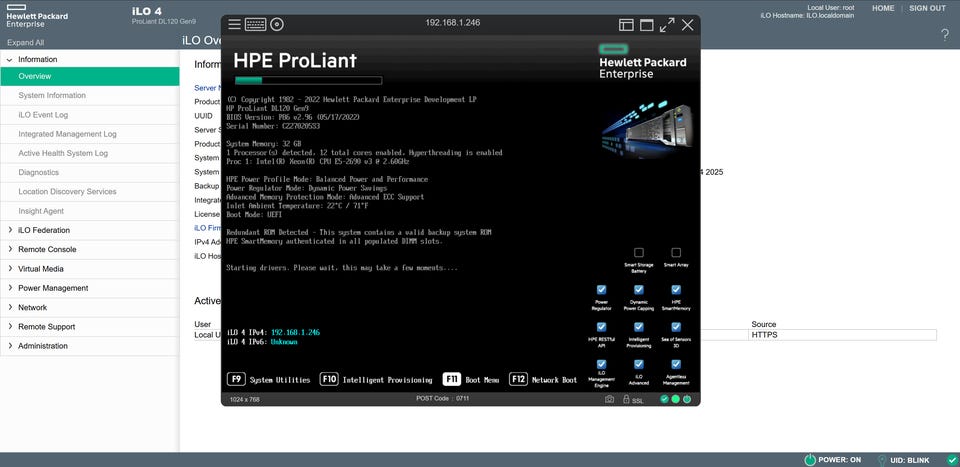
Task: Toggle the Dynamic Power Capping checkbox
Action: pos(639,290)
